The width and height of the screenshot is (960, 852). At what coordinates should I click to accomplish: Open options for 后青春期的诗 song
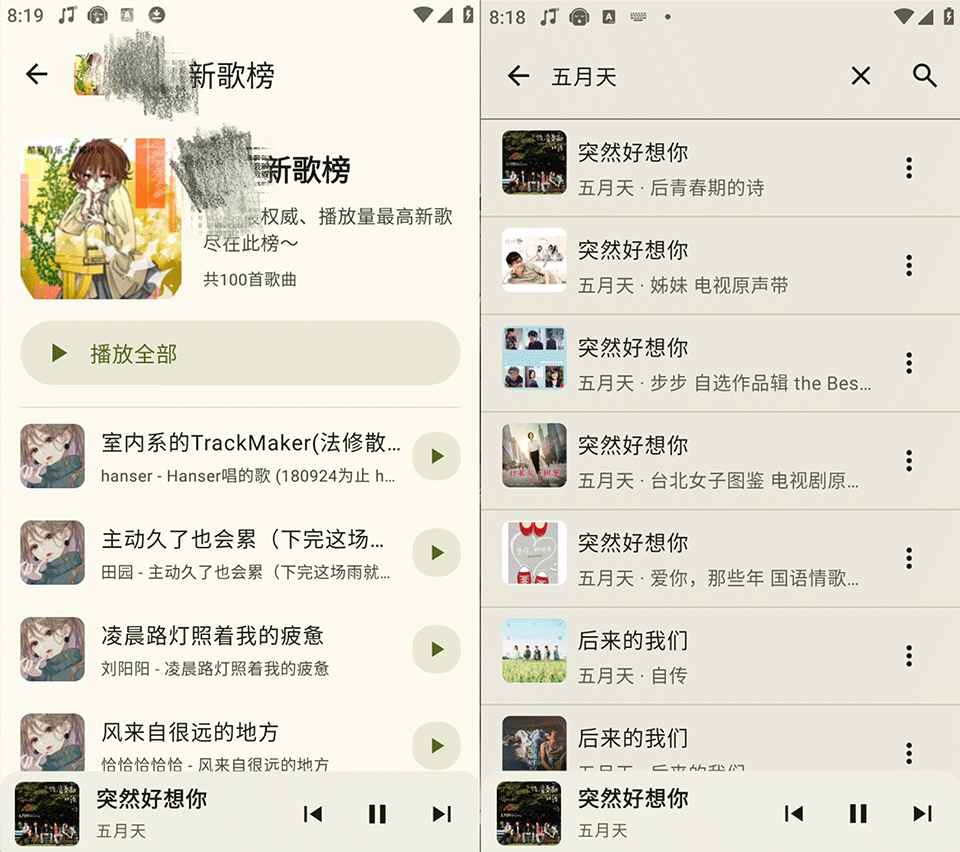point(909,168)
